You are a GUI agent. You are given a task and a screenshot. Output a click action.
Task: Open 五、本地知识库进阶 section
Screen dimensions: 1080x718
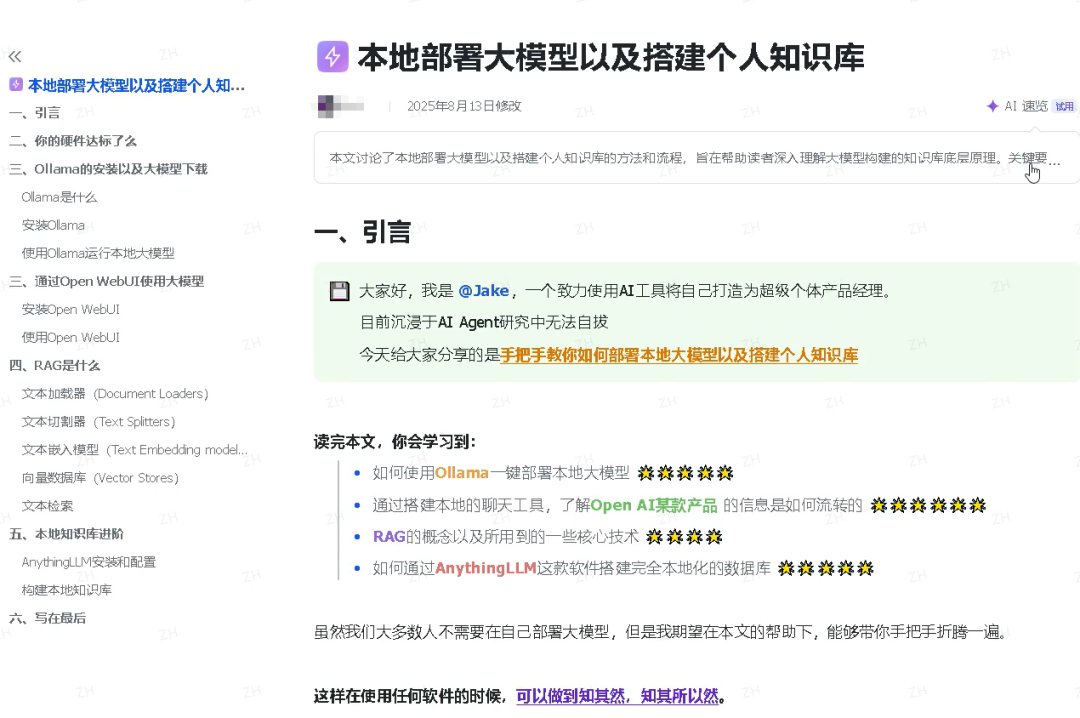coord(66,534)
